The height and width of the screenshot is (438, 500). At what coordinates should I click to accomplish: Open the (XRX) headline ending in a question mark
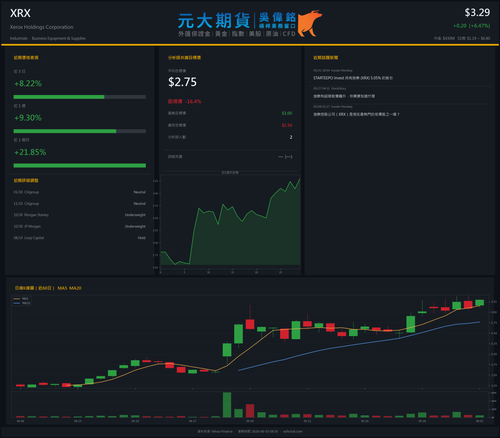[x=356, y=114]
